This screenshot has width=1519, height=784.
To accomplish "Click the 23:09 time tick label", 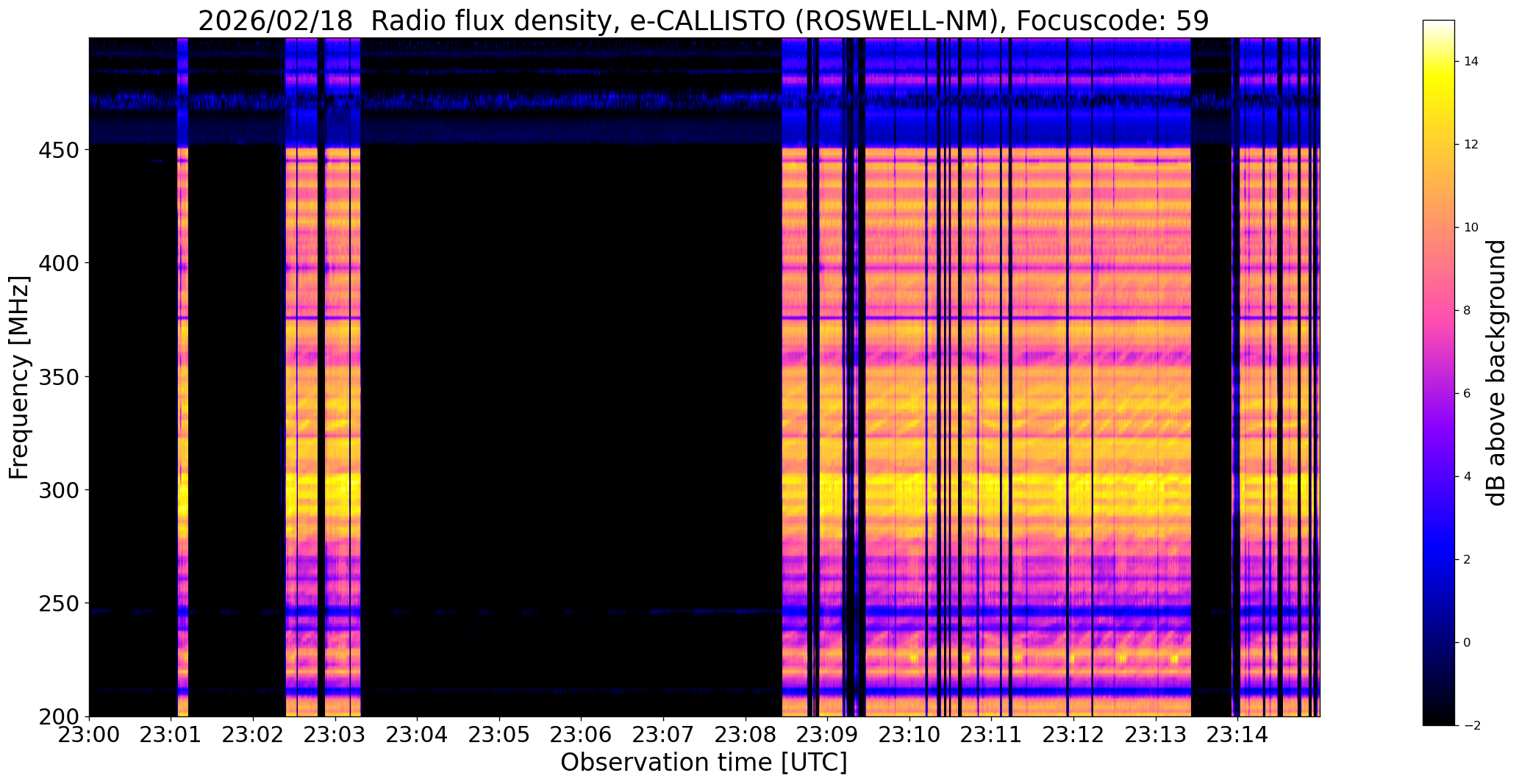I will tap(828, 735).
